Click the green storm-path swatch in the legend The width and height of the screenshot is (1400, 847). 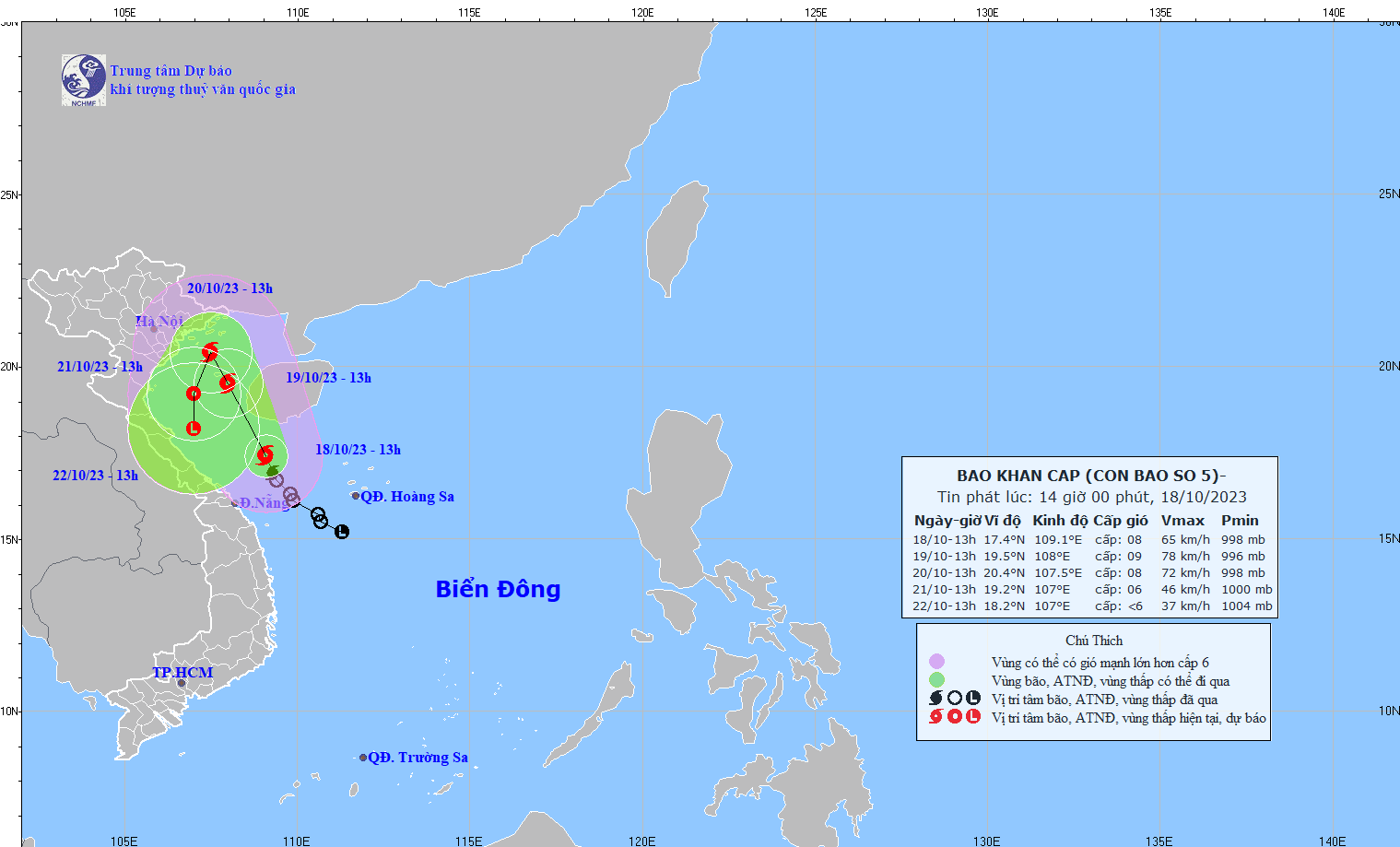click(x=936, y=680)
